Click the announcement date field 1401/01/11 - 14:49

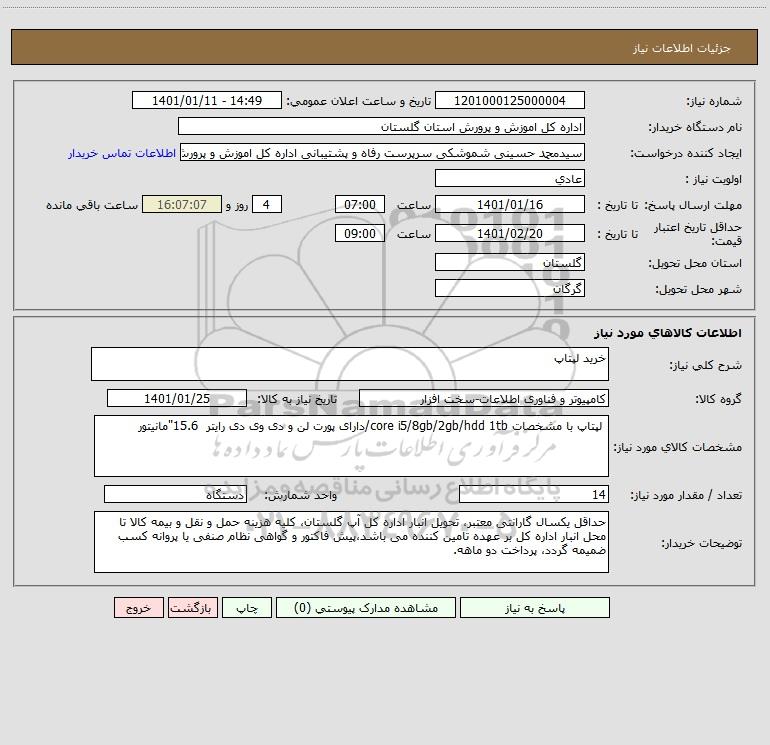pyautogui.click(x=207, y=100)
